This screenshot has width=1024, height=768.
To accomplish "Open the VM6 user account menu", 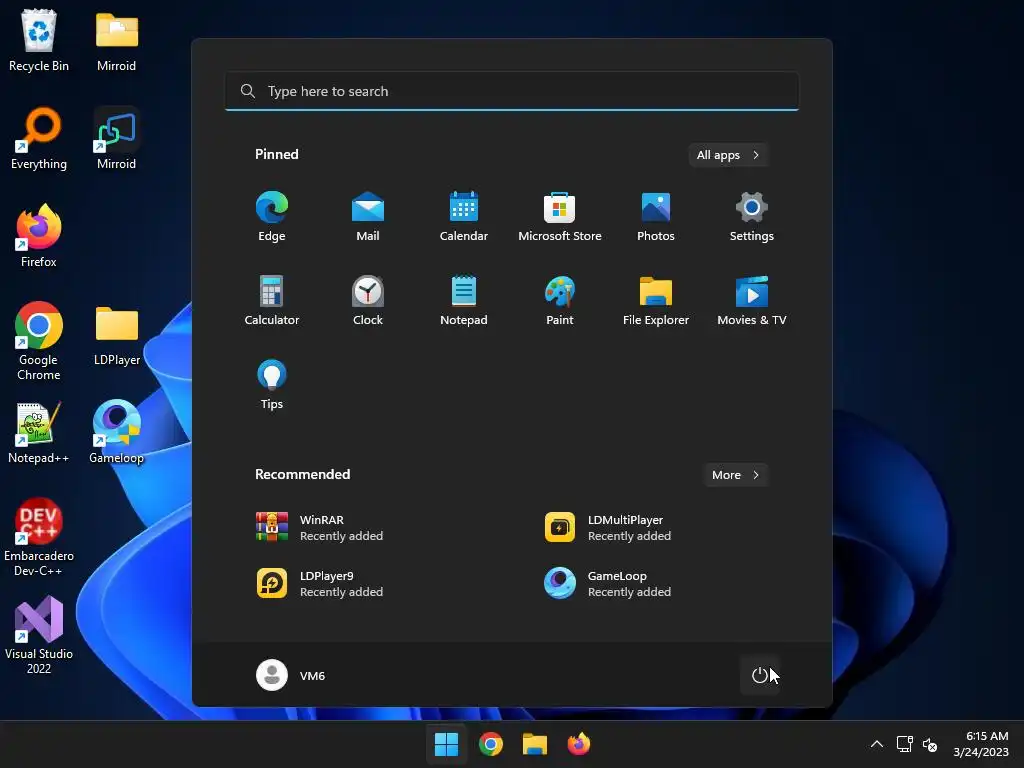I will pyautogui.click(x=291, y=675).
